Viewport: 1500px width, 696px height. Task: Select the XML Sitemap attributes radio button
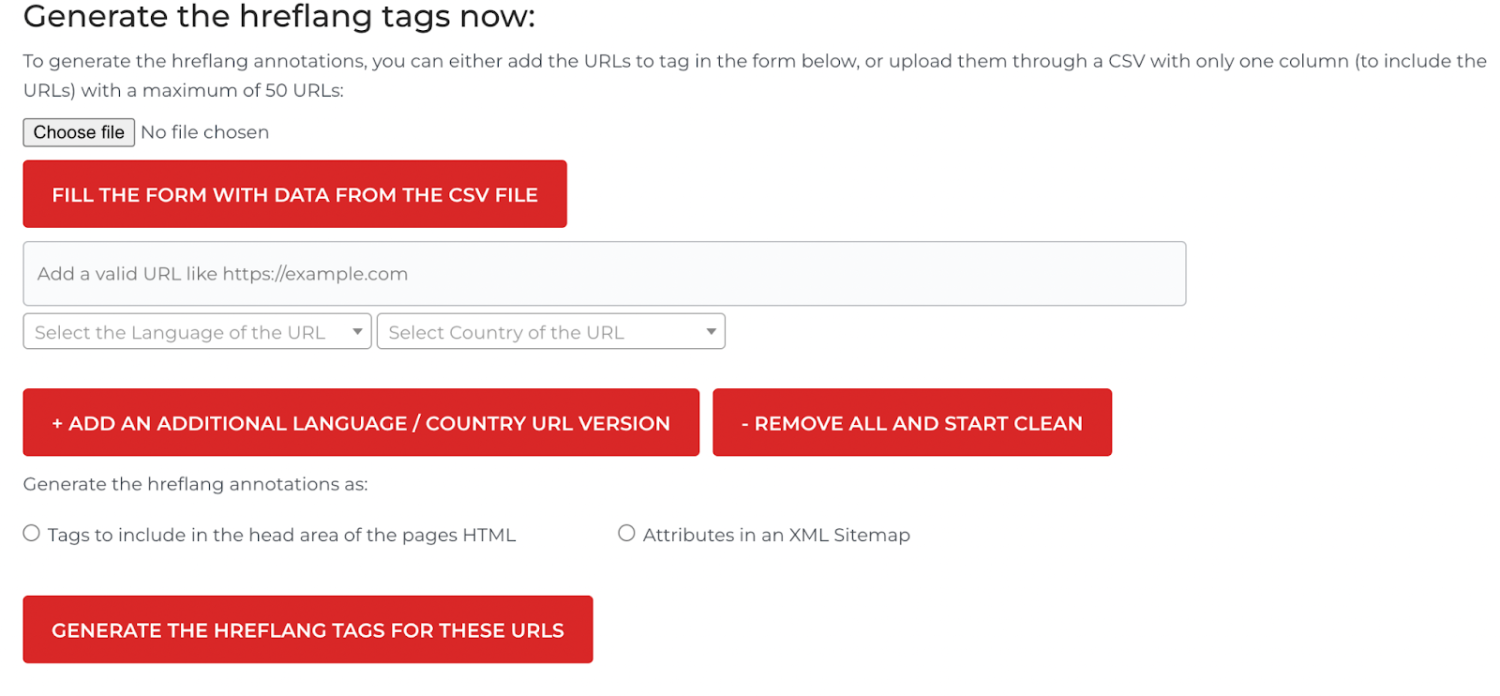626,534
